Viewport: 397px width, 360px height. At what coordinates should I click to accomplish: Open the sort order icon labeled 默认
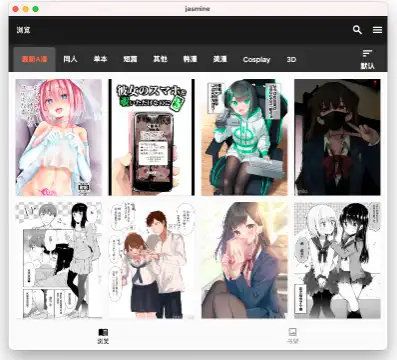[367, 59]
